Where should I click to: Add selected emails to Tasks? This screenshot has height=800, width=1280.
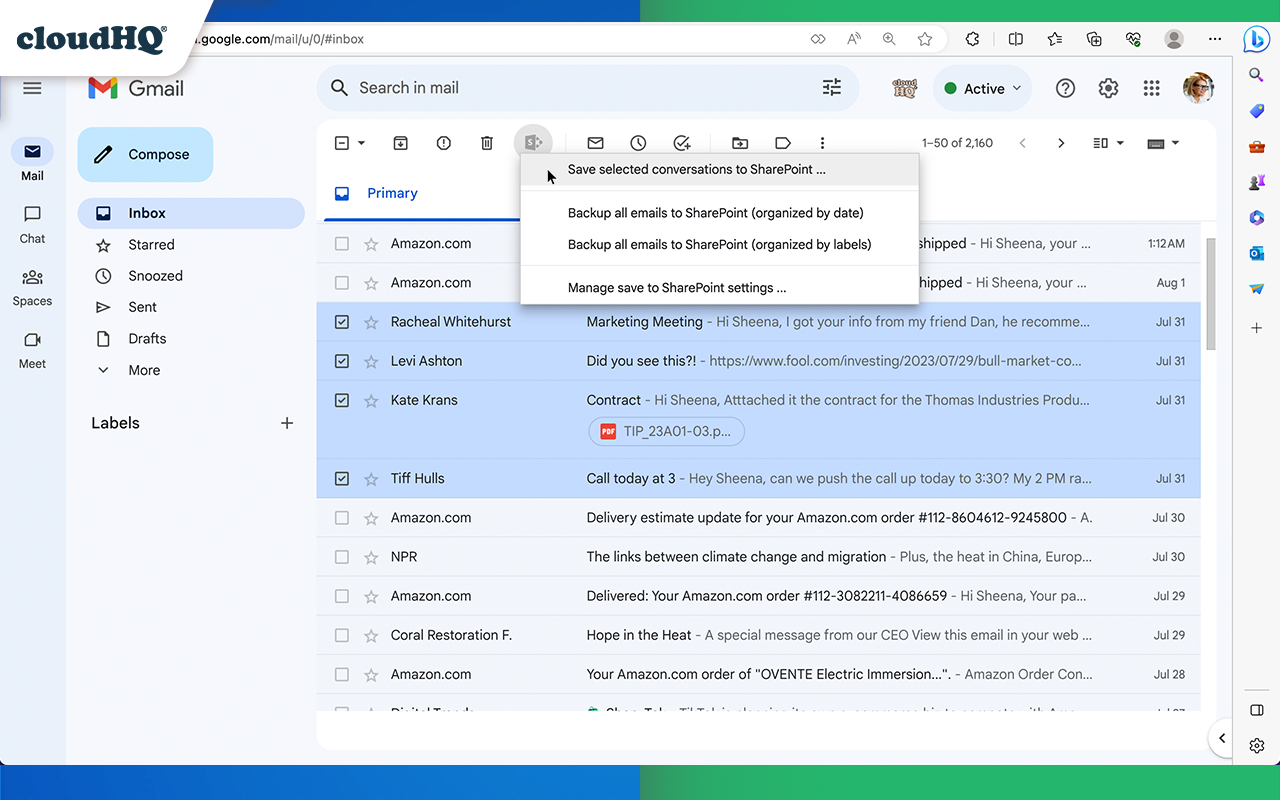pyautogui.click(x=682, y=143)
